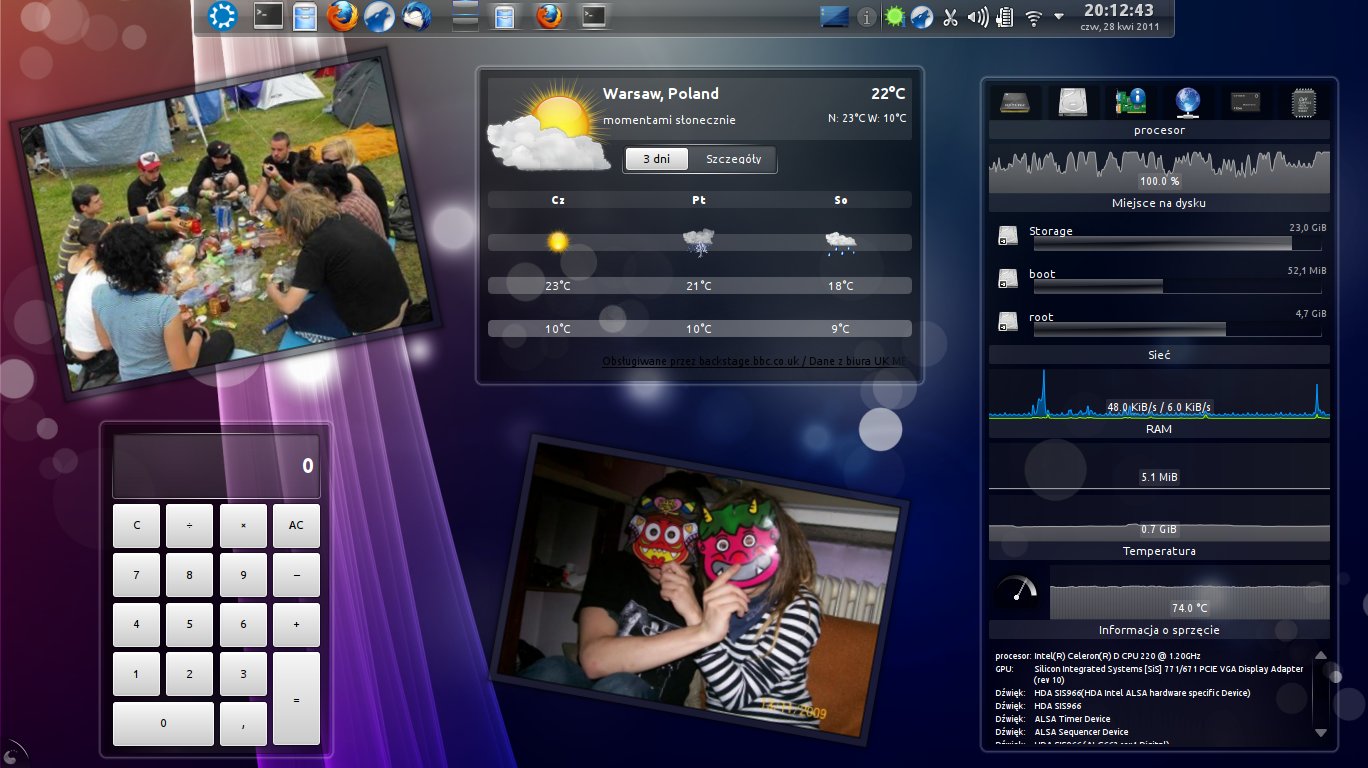Switch to the Szczegóły weather tab
Screen dimensions: 1368x768
[x=733, y=159]
